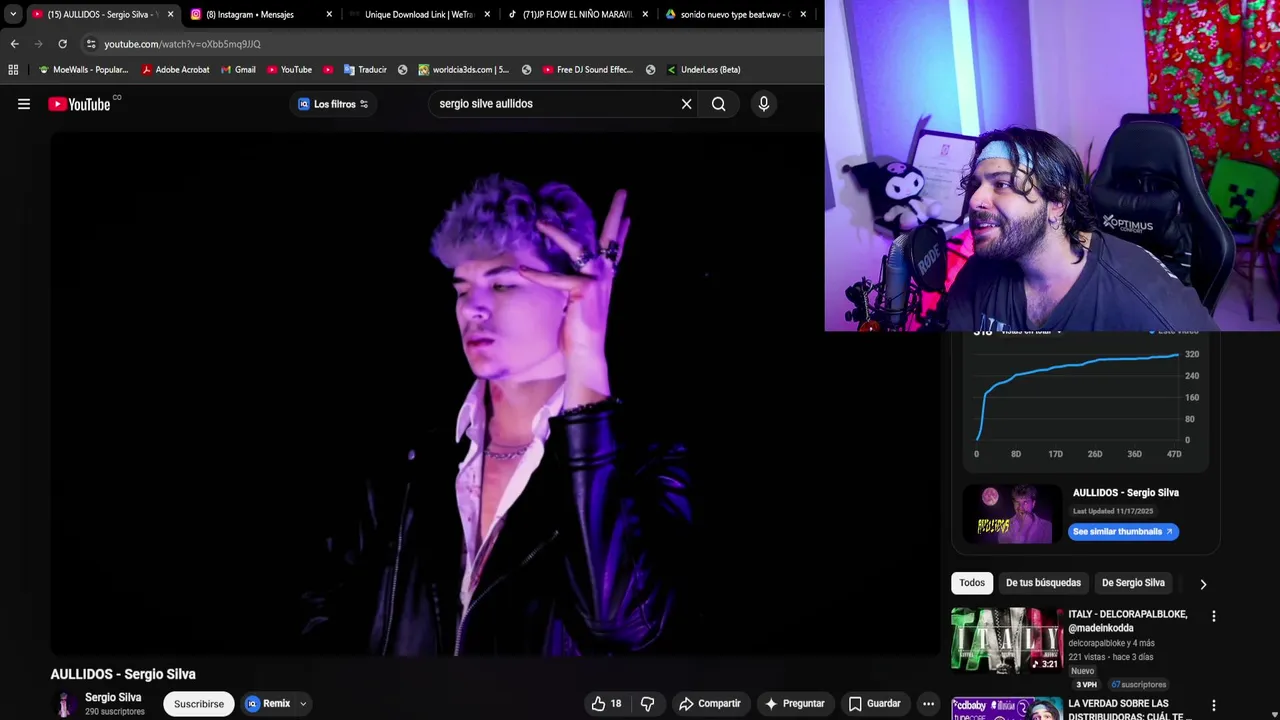Open Sergio Silva channel avatar
1280x720 pixels.
(x=65, y=704)
